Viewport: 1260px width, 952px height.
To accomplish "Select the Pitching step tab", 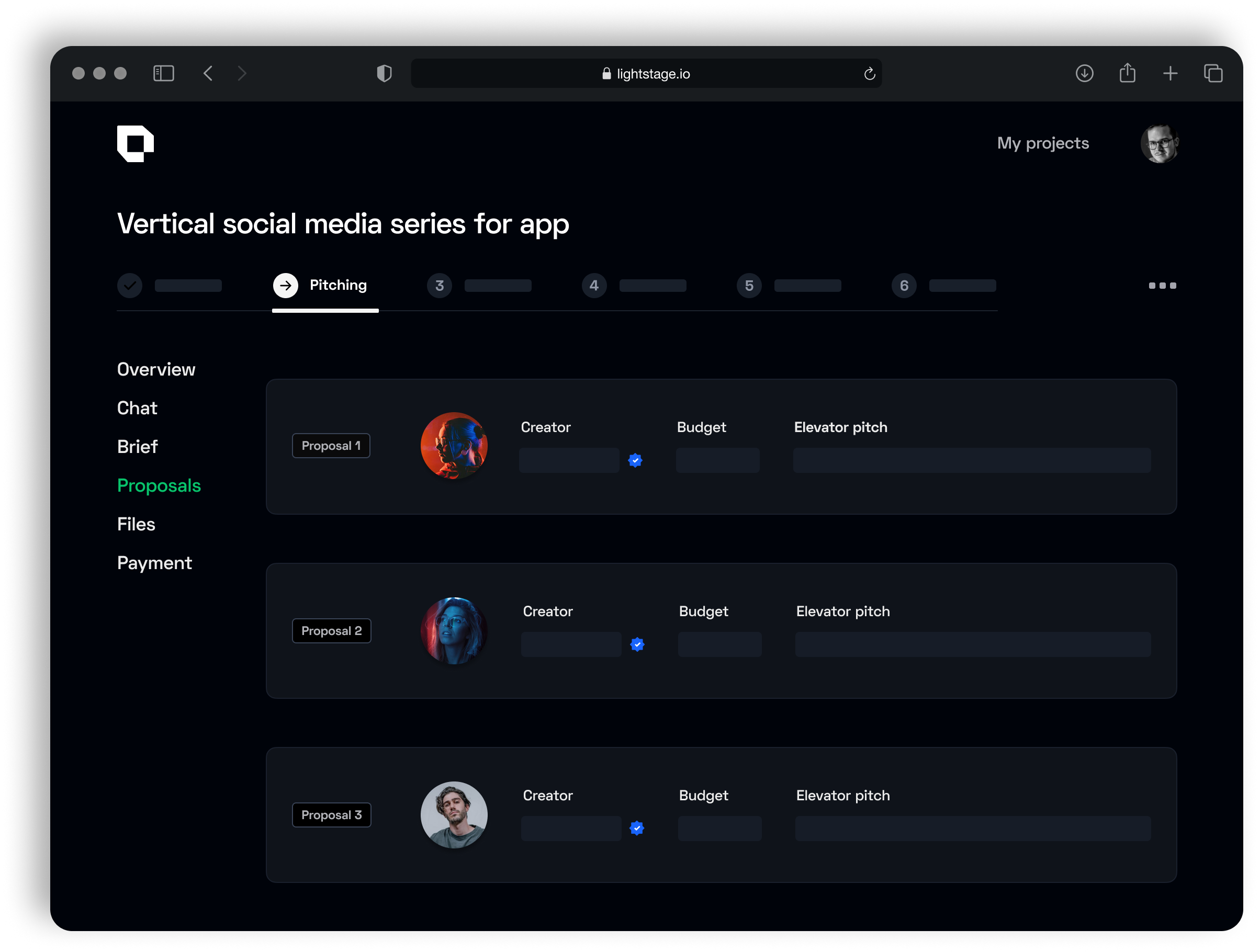I will pos(325,285).
